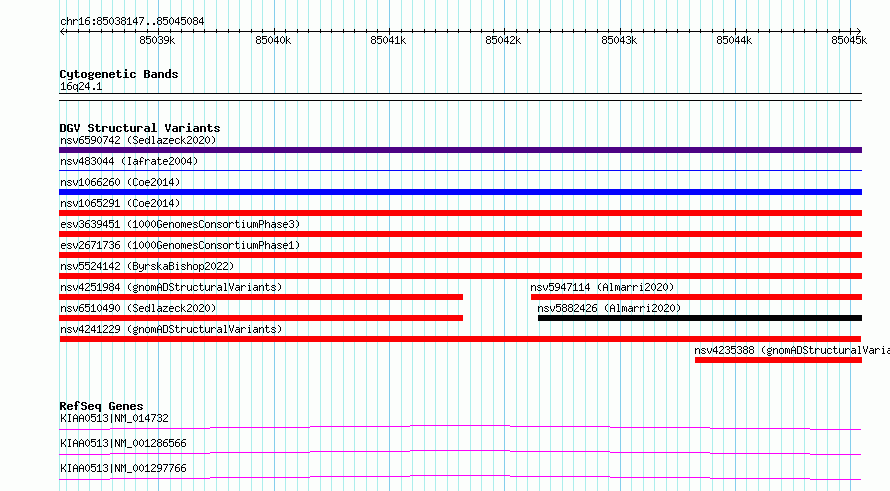Click the 85039k ruler tick label
The width and height of the screenshot is (890, 491).
point(157,40)
